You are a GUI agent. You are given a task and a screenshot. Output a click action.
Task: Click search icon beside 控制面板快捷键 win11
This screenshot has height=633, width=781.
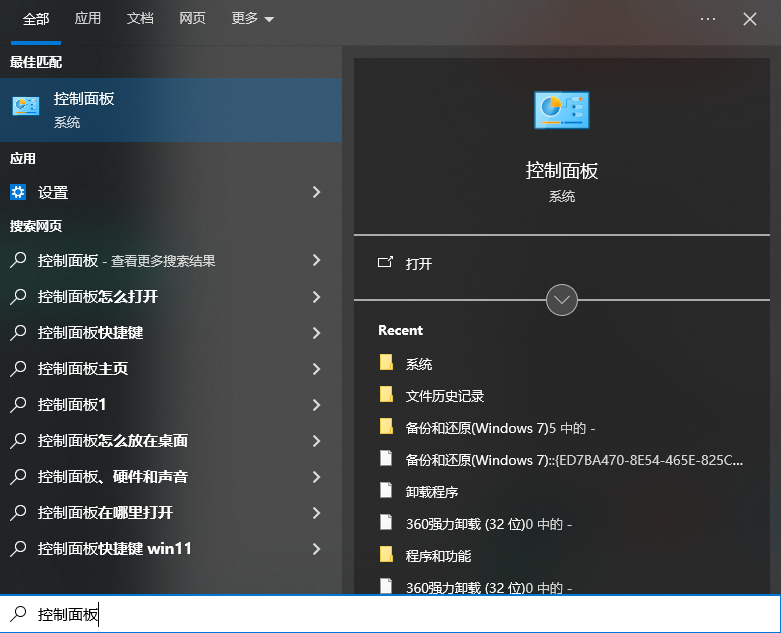18,548
